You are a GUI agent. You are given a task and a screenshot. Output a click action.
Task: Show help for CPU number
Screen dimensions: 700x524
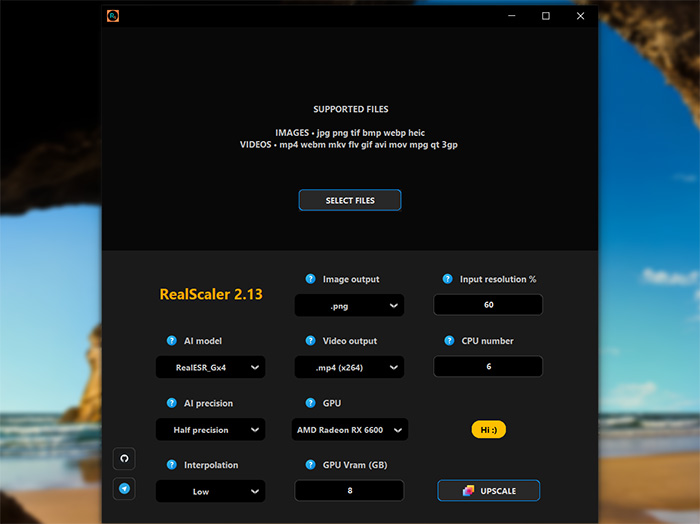[449, 341]
